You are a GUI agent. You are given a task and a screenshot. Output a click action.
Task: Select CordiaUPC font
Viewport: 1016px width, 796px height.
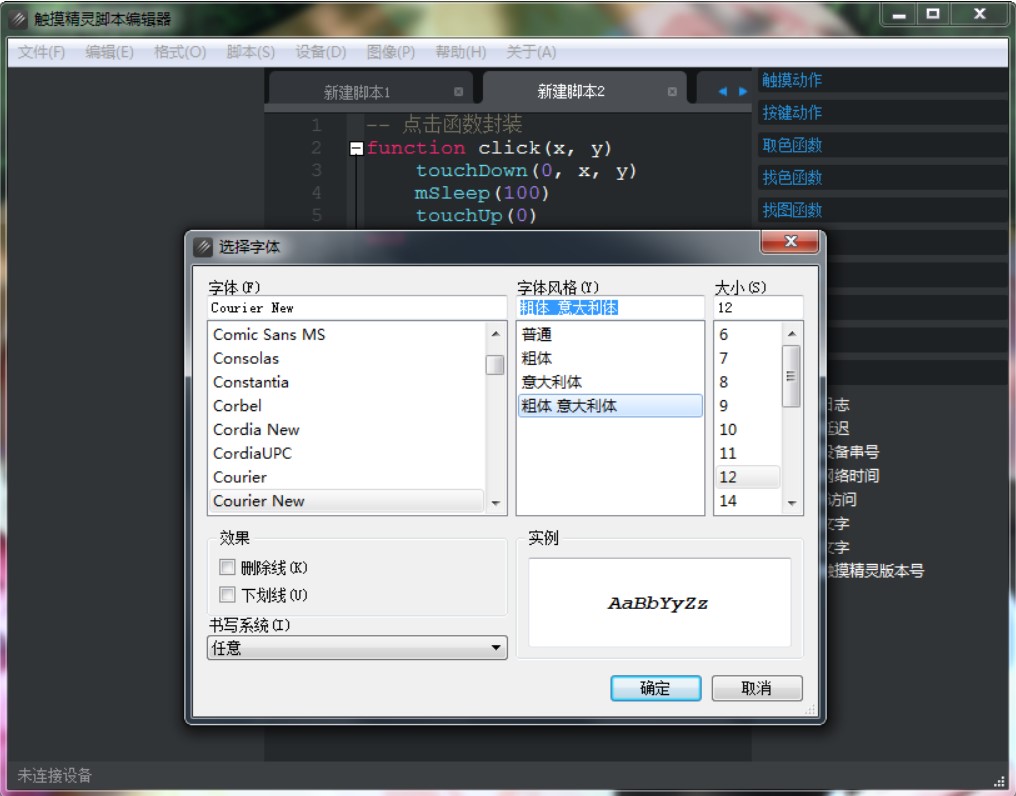pyautogui.click(x=347, y=454)
